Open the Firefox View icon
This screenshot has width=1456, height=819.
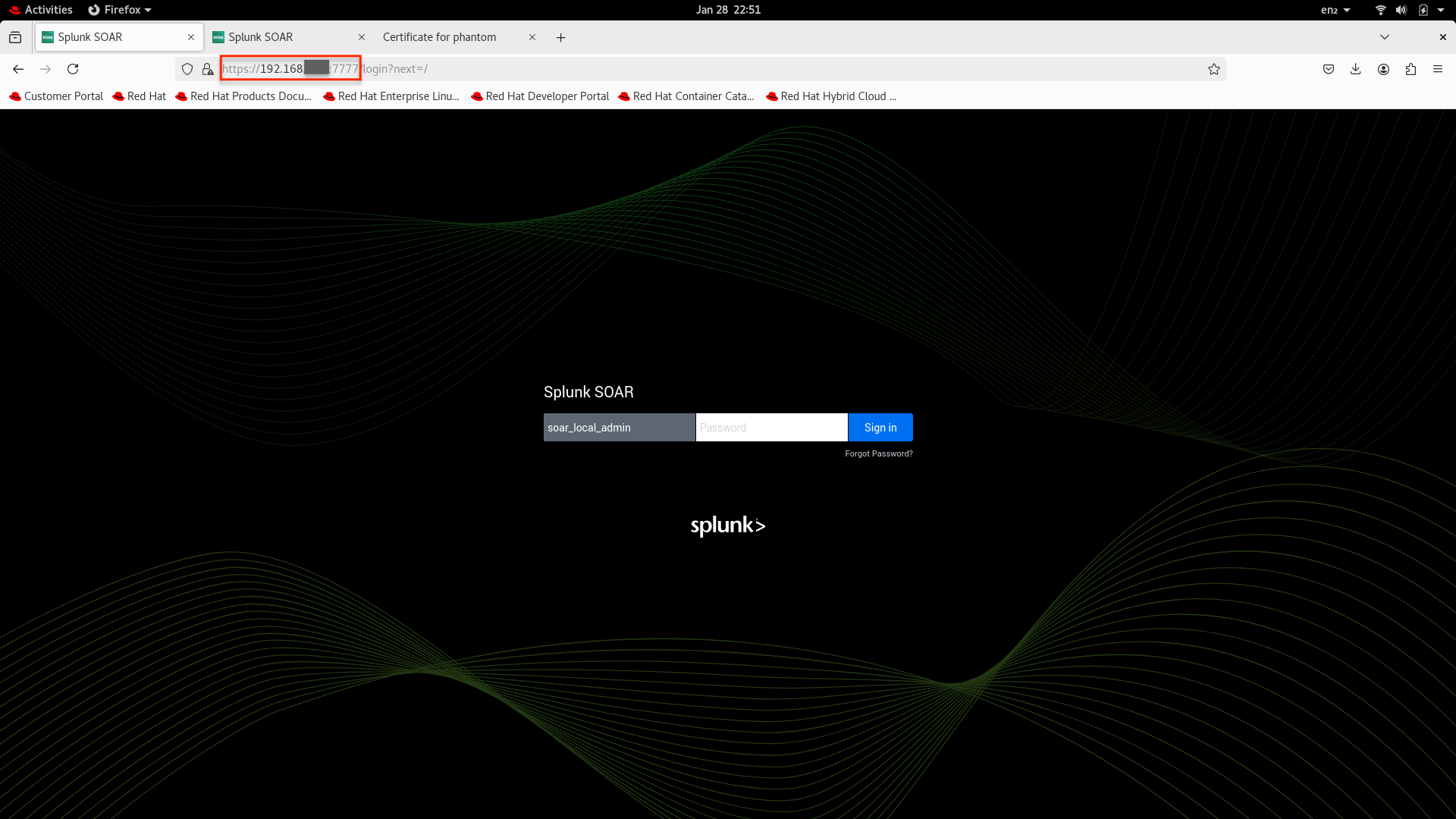pyautogui.click(x=15, y=37)
